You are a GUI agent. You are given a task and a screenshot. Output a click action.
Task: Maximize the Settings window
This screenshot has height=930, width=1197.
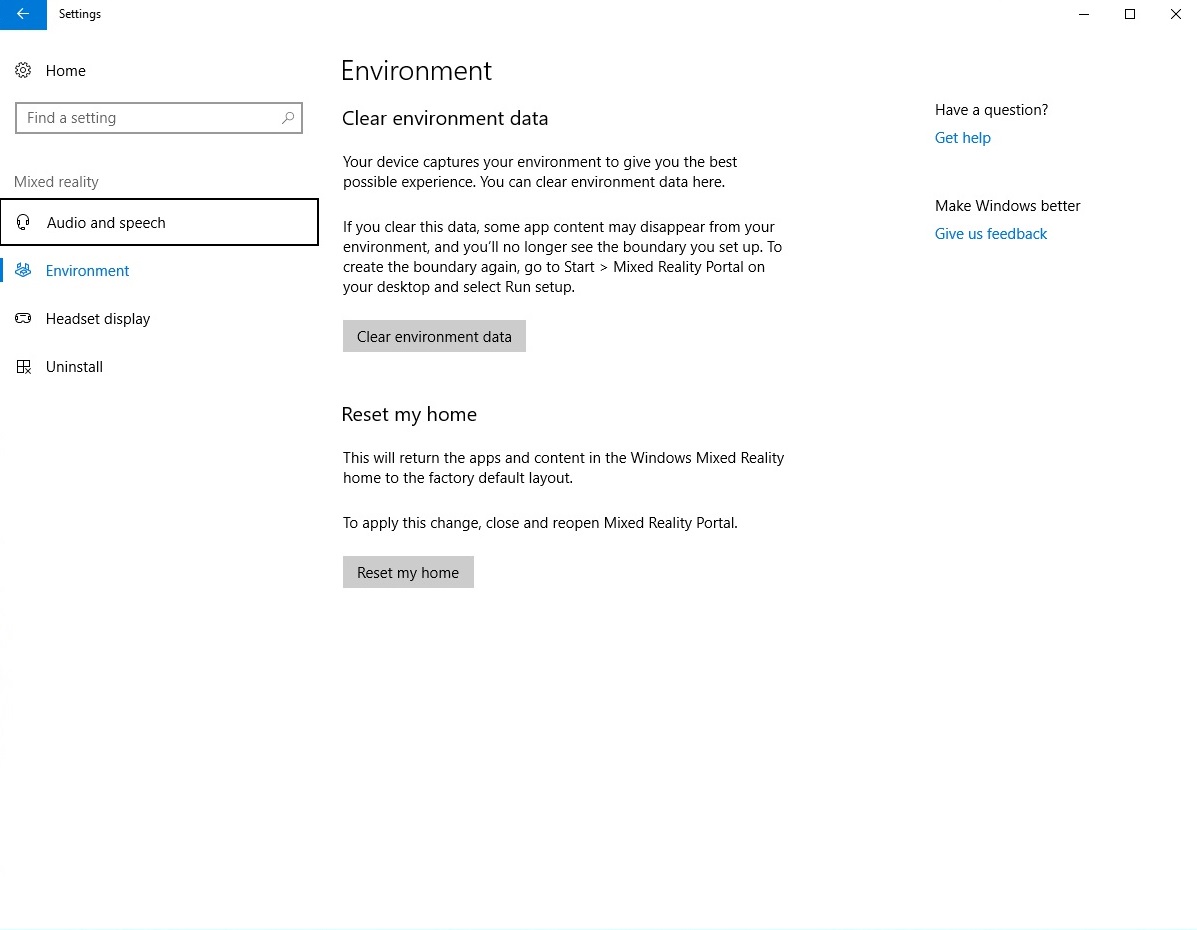tap(1130, 14)
